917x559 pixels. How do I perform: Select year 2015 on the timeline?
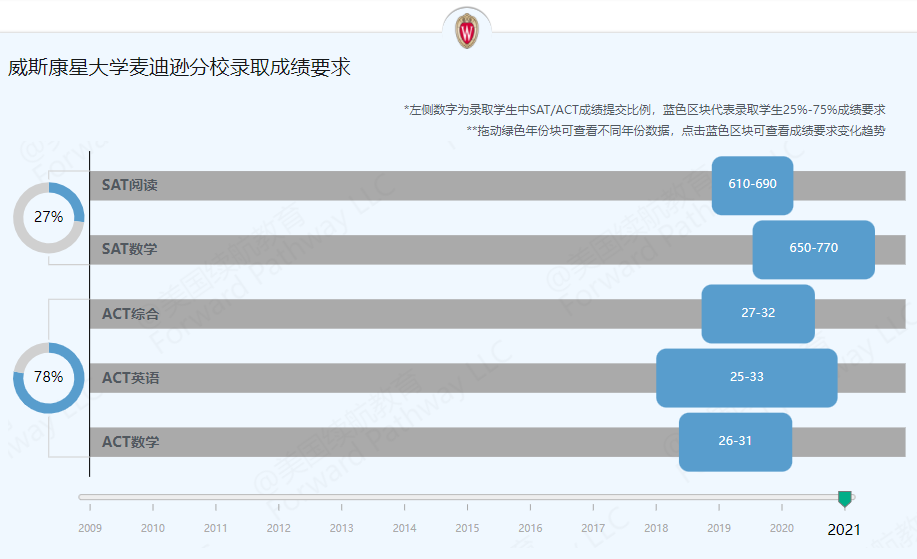467,528
